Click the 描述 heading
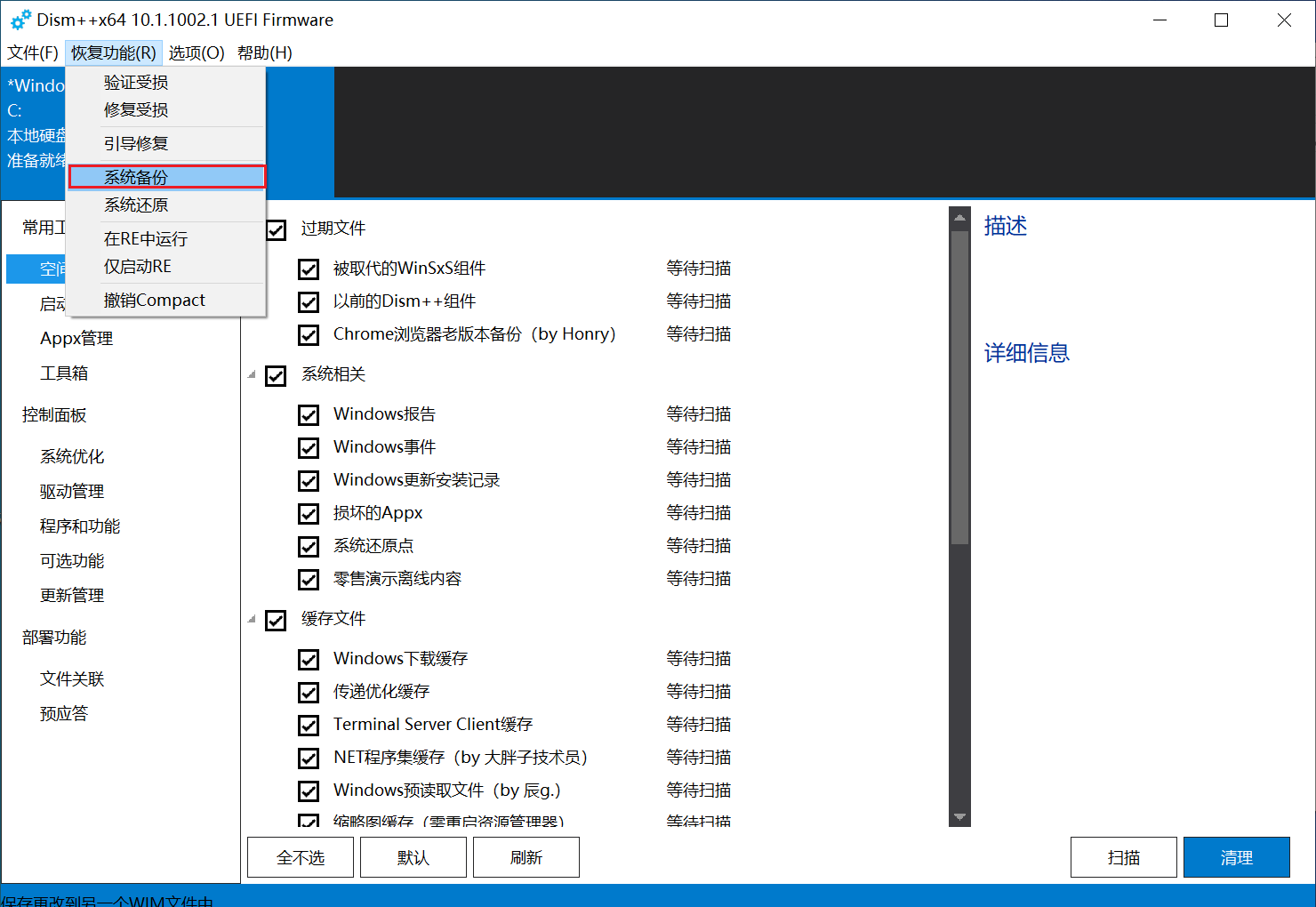 [x=1006, y=226]
